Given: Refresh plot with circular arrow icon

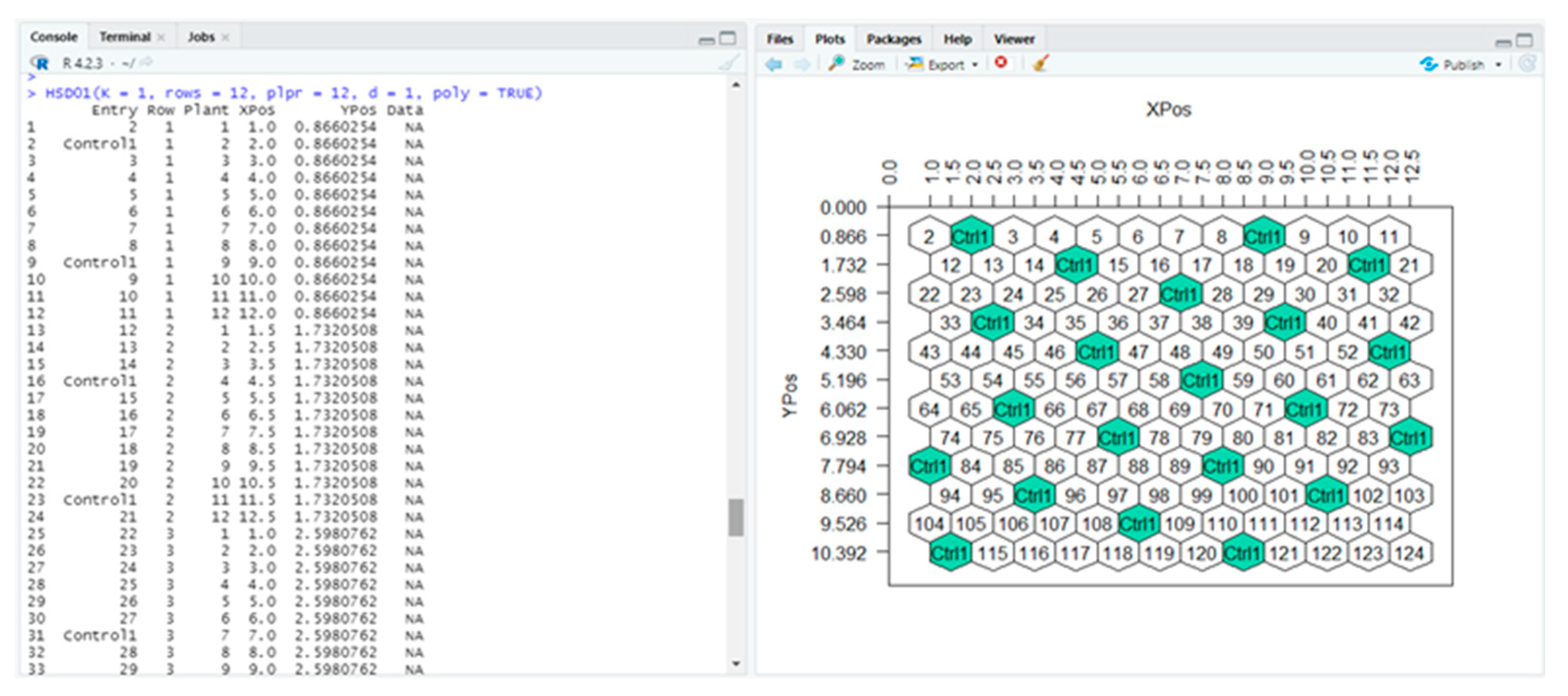Looking at the screenshot, I should coord(1527,64).
